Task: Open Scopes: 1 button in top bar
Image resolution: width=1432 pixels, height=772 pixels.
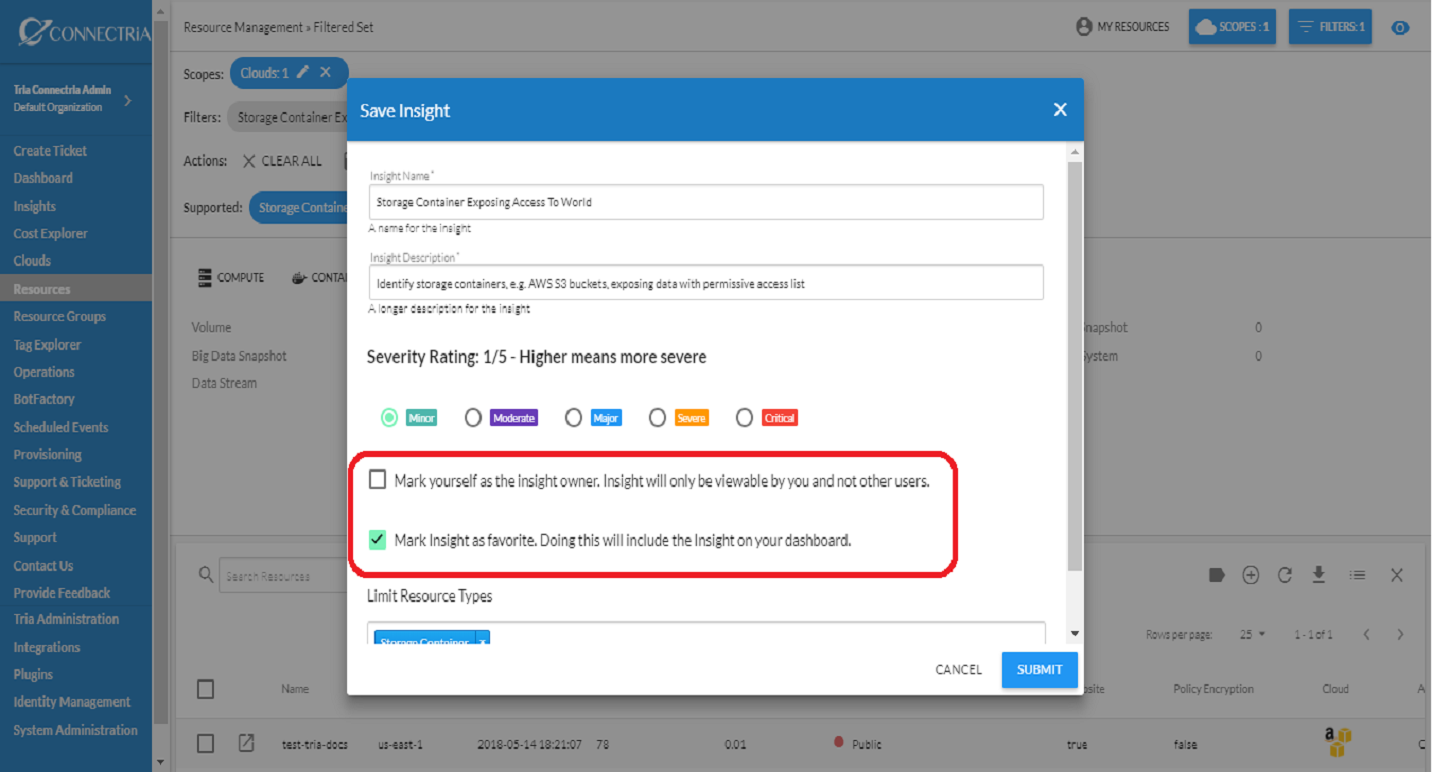Action: point(1232,27)
